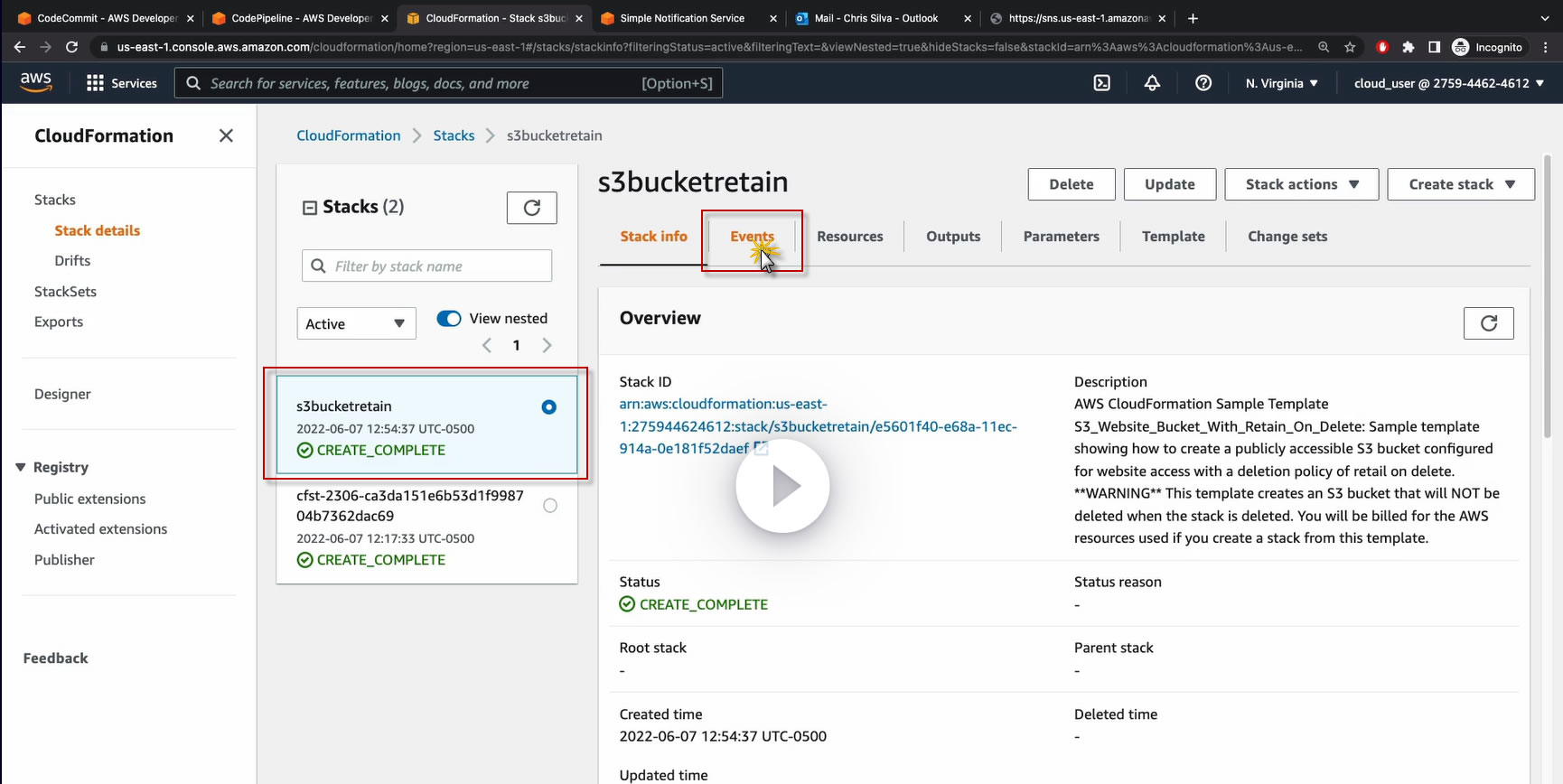This screenshot has width=1563, height=784.
Task: Select the cfst-2306 stack radio button
Action: coord(550,506)
